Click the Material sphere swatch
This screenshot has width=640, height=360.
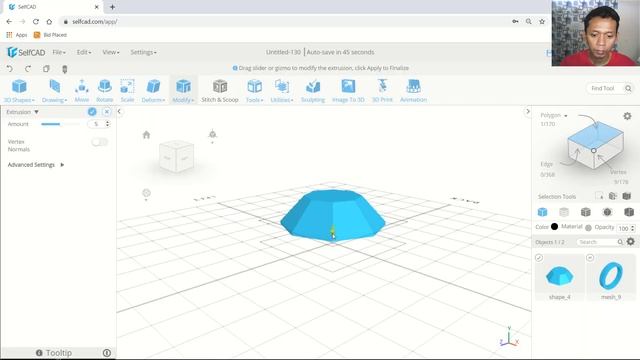click(588, 228)
